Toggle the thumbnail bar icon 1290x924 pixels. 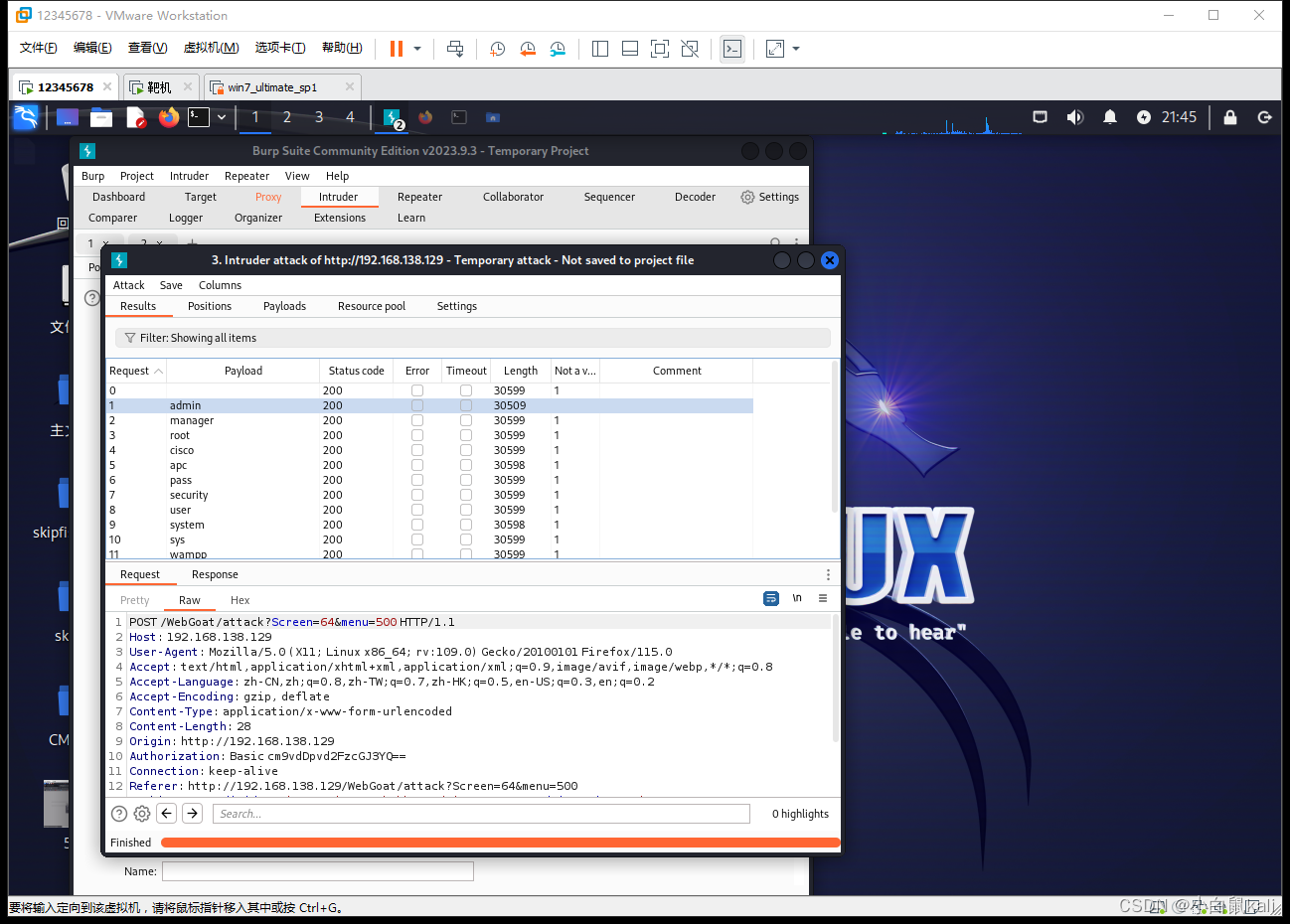[x=630, y=49]
